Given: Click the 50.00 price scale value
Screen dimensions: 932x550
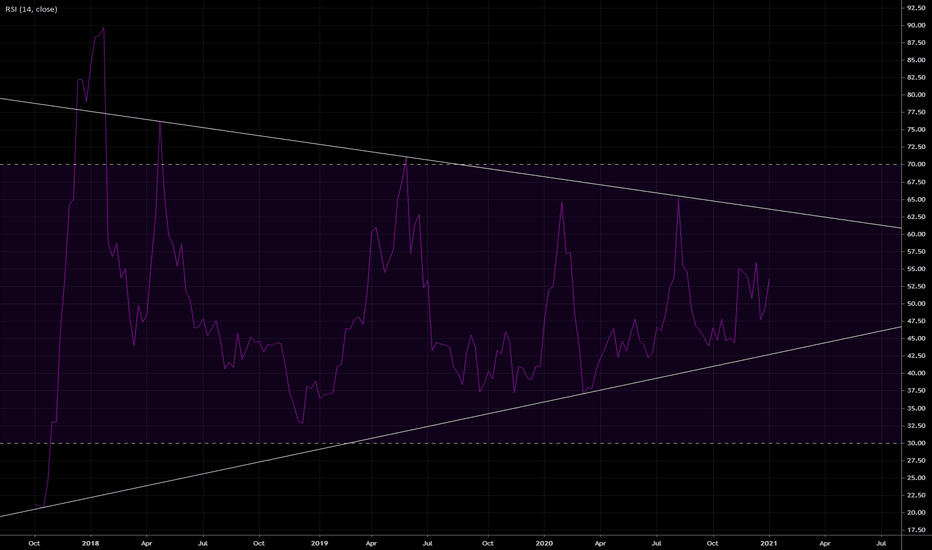Looking at the screenshot, I should point(916,304).
